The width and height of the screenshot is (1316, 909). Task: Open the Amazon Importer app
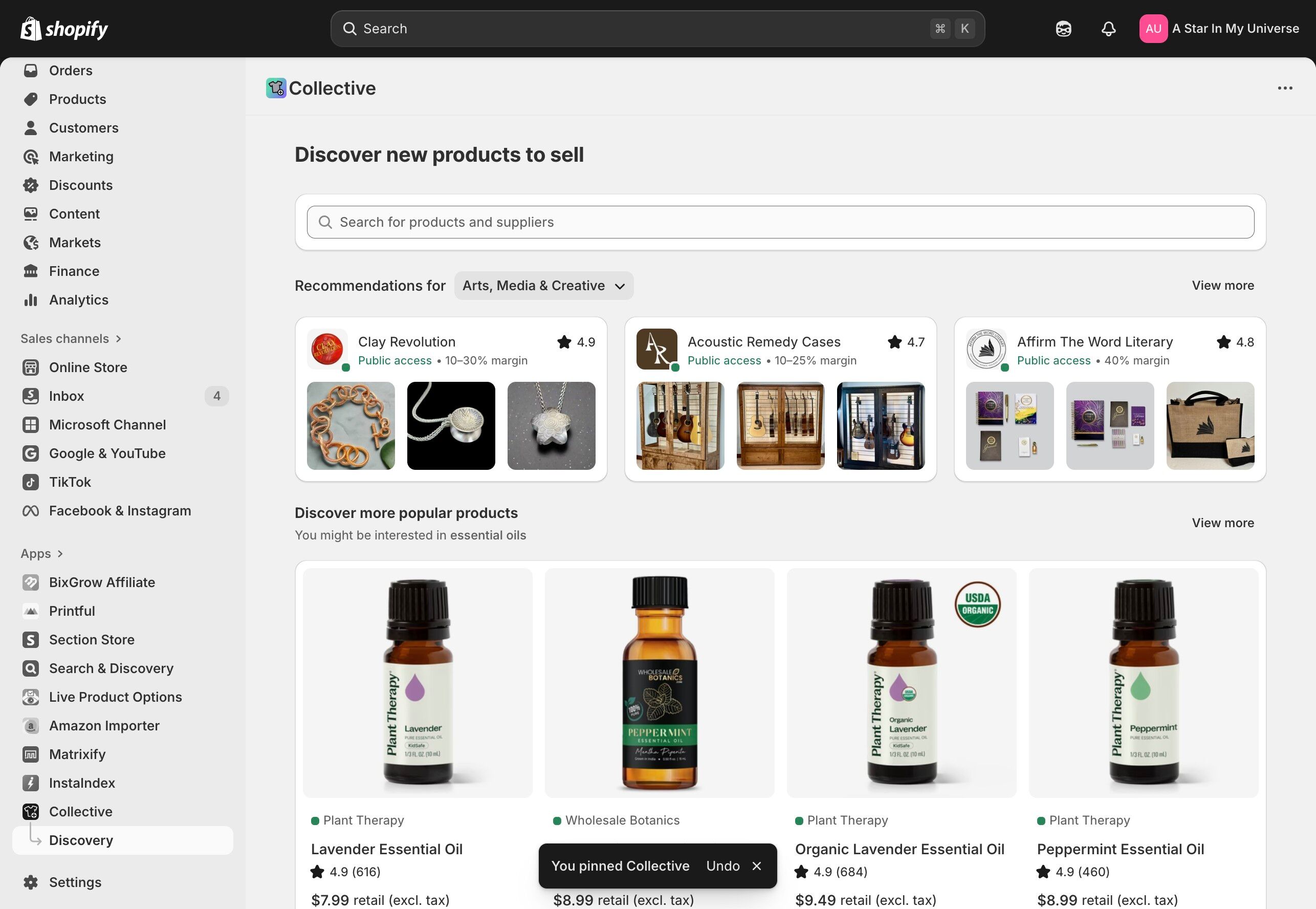pyautogui.click(x=103, y=726)
